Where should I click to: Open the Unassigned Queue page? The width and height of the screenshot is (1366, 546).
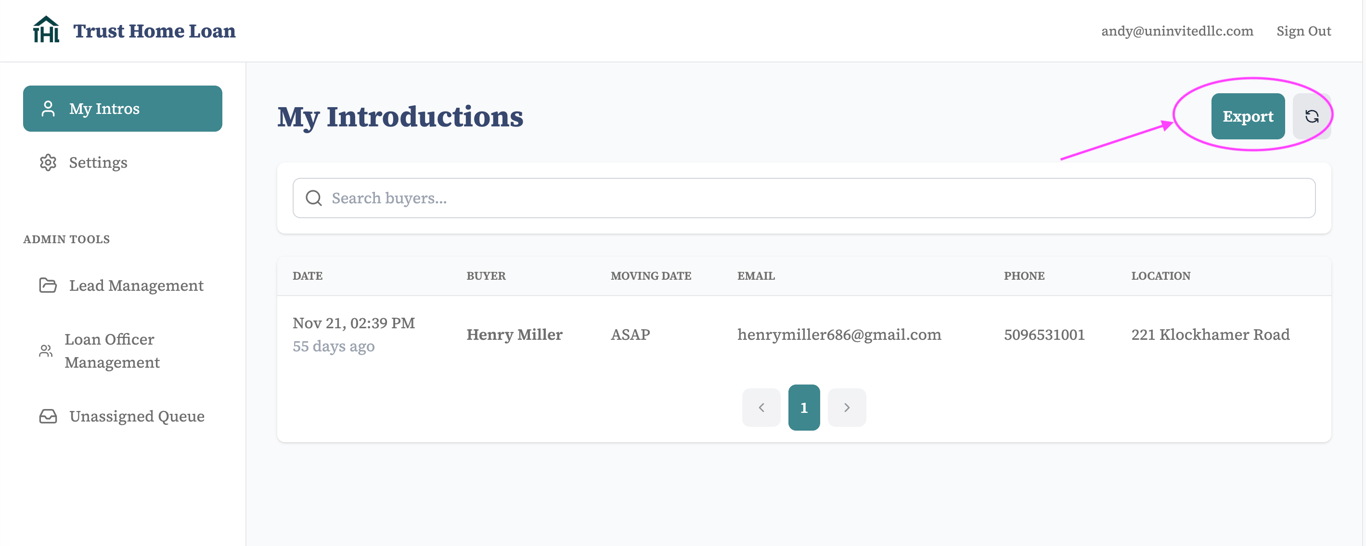click(136, 416)
